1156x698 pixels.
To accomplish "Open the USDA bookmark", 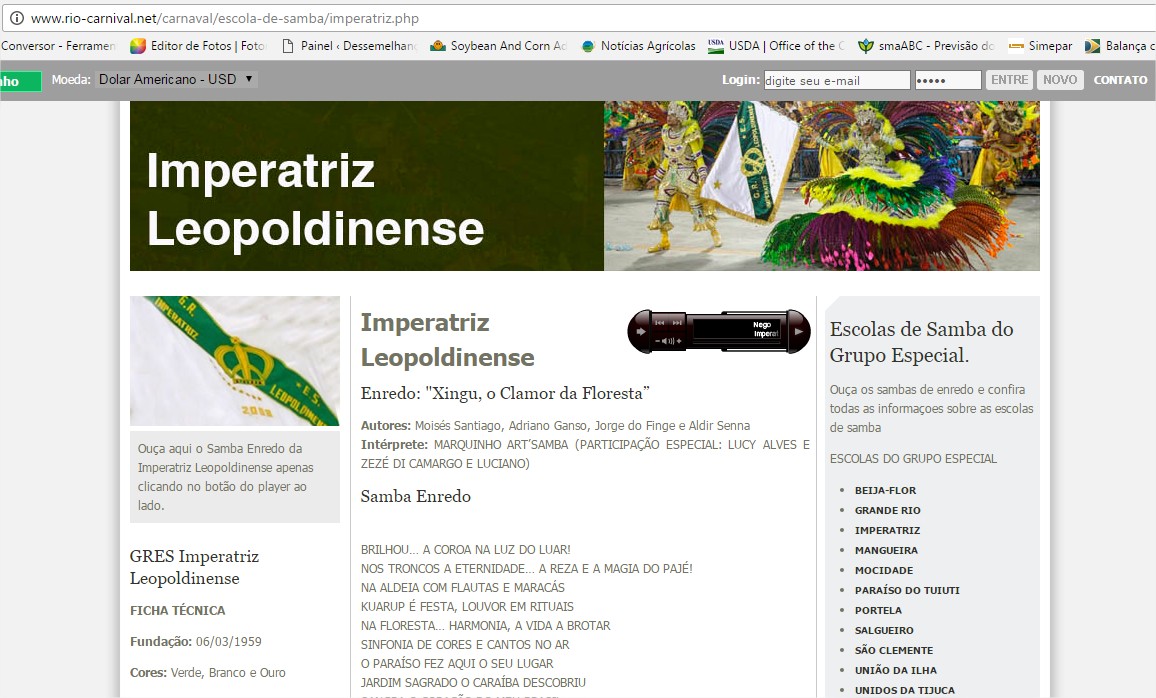I will coord(775,46).
